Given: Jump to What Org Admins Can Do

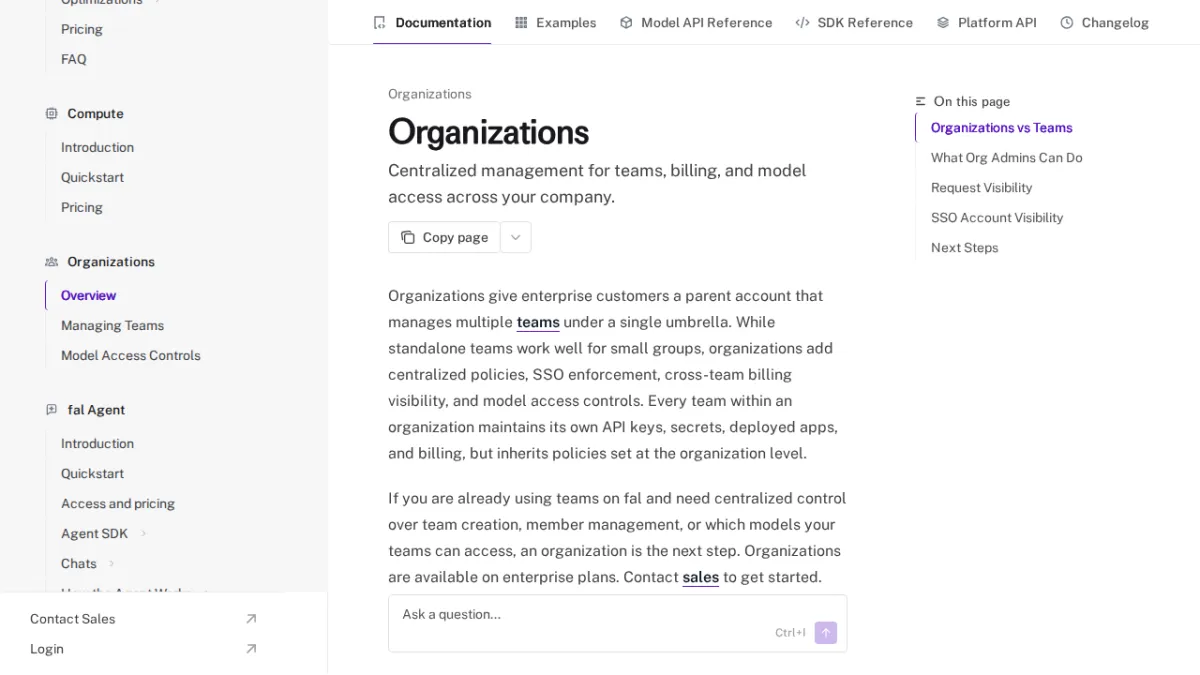Looking at the screenshot, I should tap(1007, 158).
